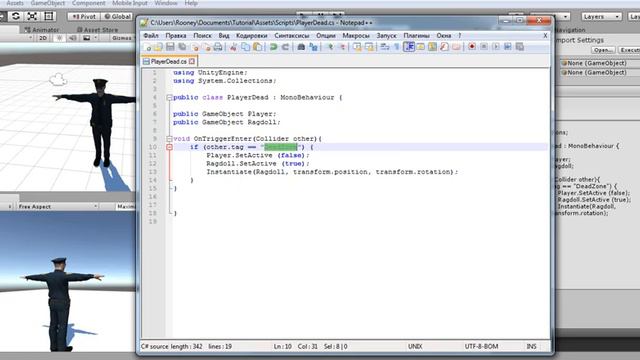Collapse the fold marker at line 4
Screen dimensions: 640x360
point(169,98)
